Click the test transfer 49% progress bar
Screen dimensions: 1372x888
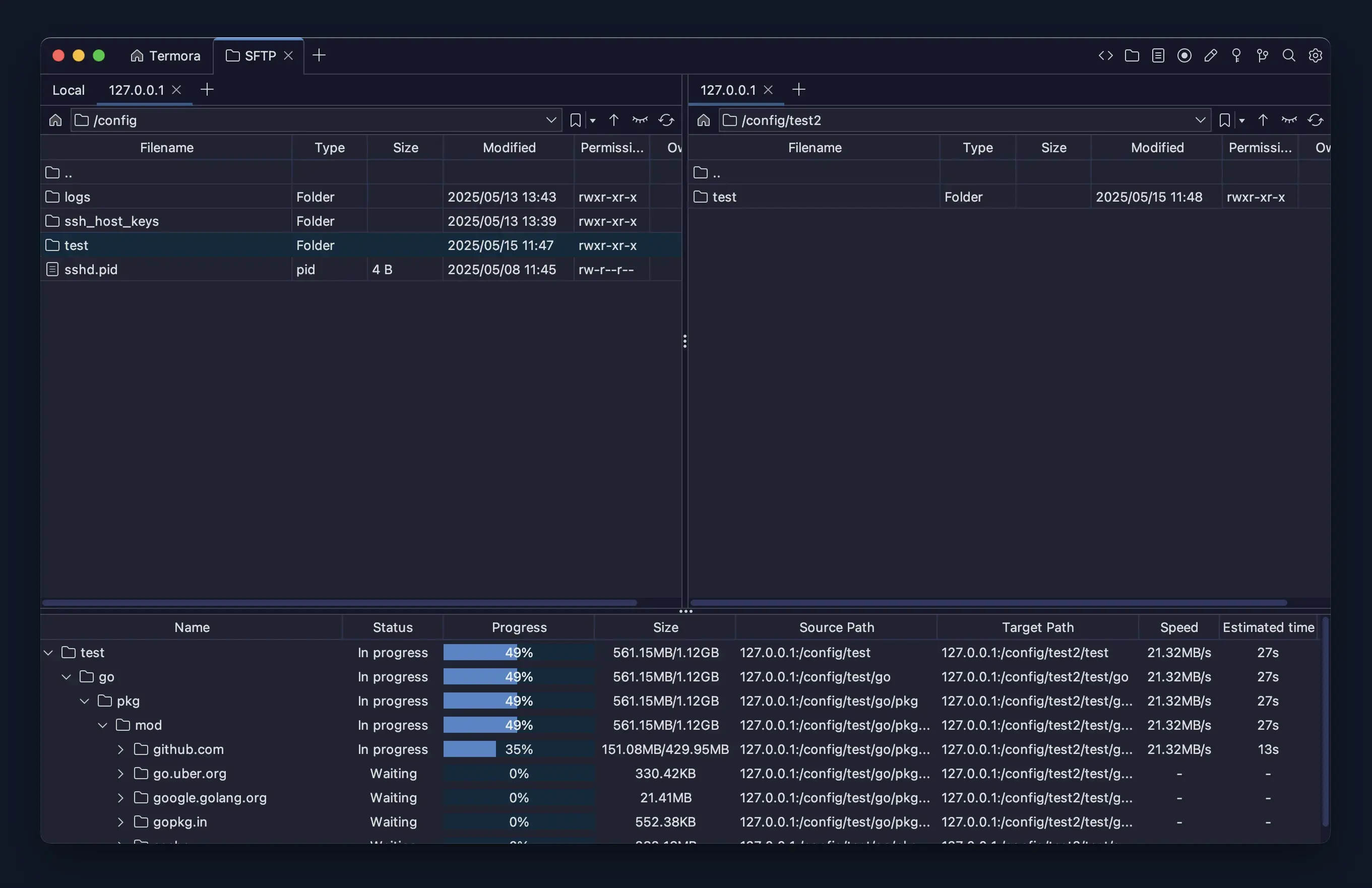[x=518, y=652]
